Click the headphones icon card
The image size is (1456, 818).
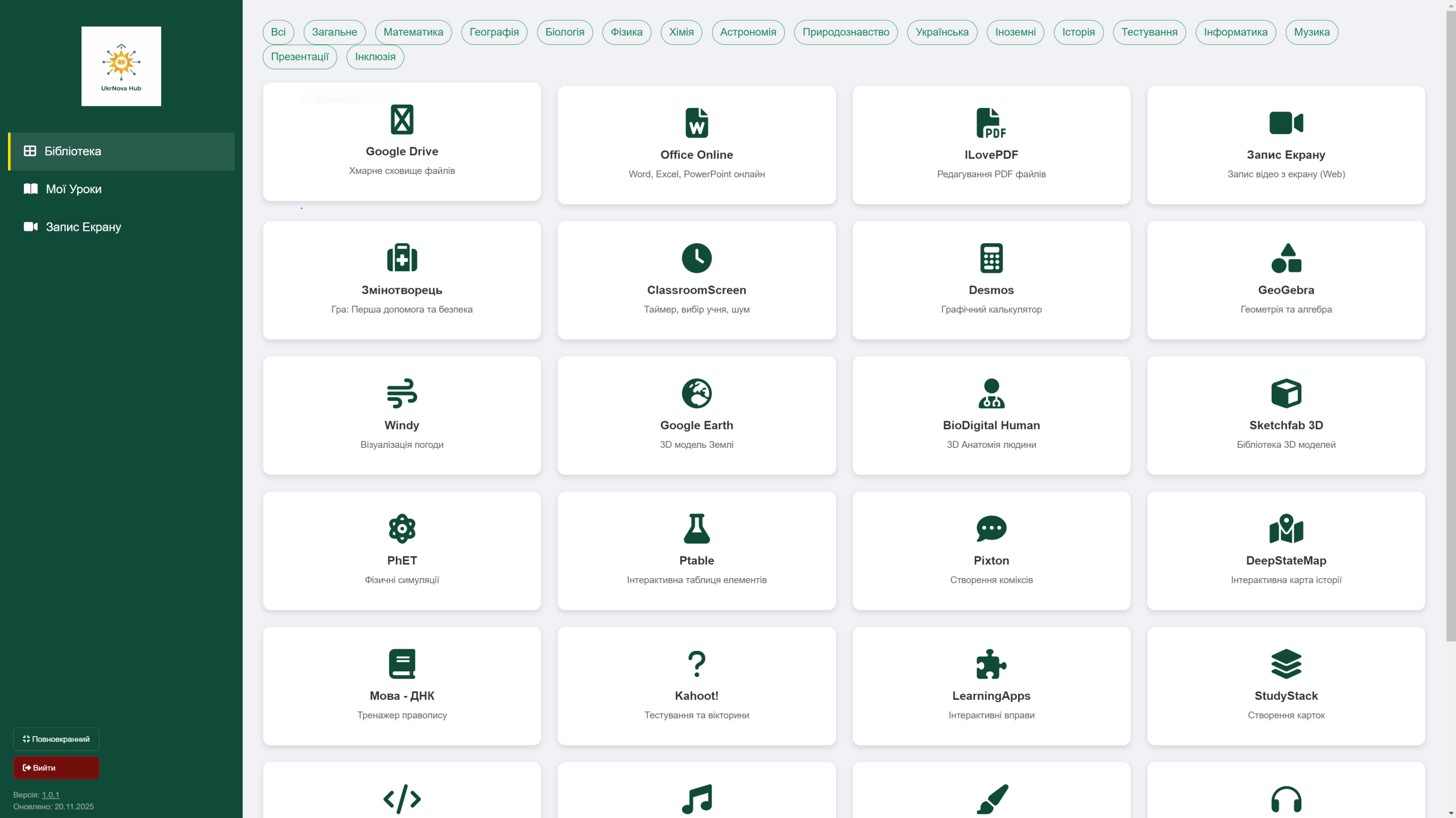1285,799
